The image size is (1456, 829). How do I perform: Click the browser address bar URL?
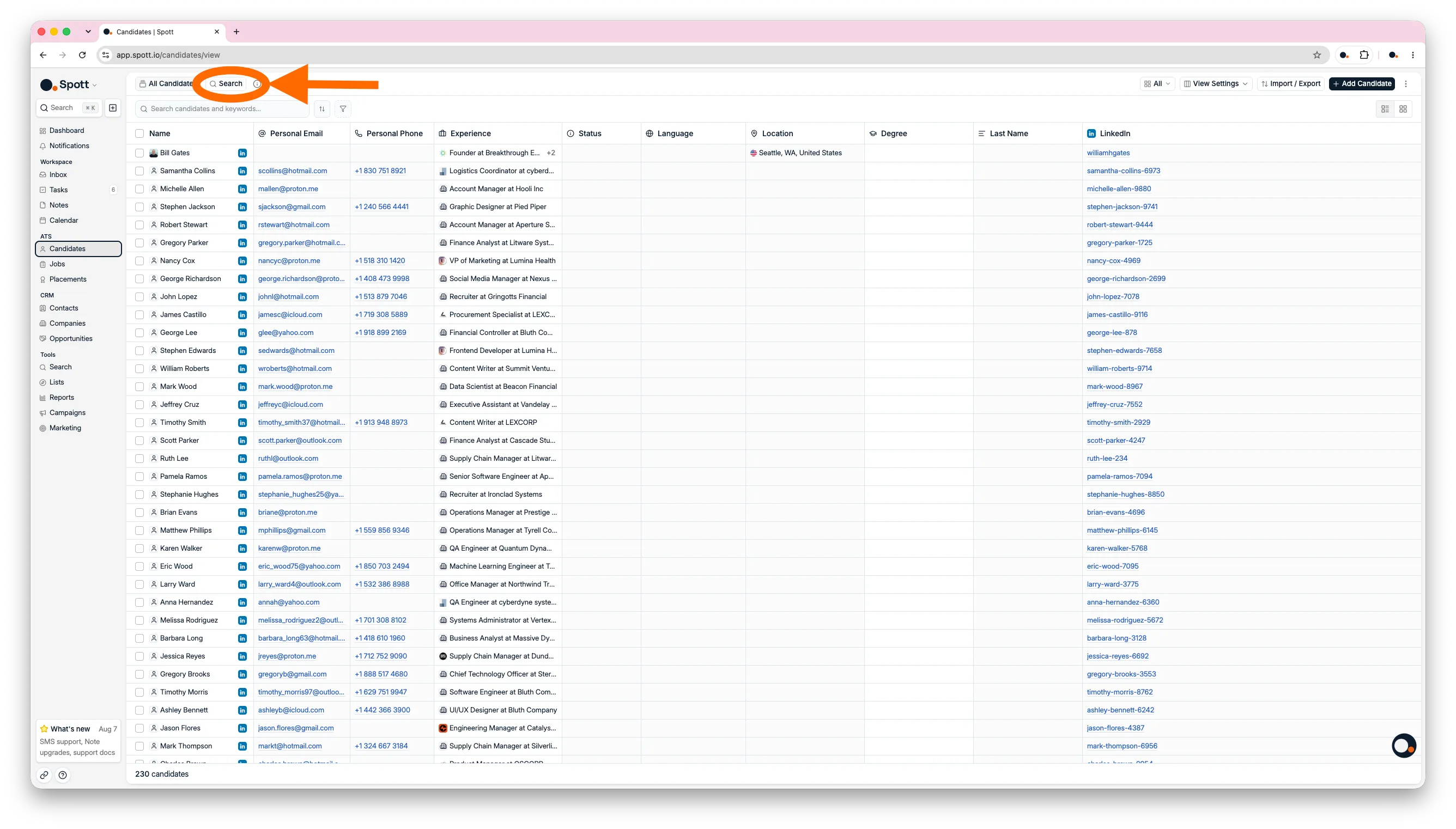pos(168,55)
